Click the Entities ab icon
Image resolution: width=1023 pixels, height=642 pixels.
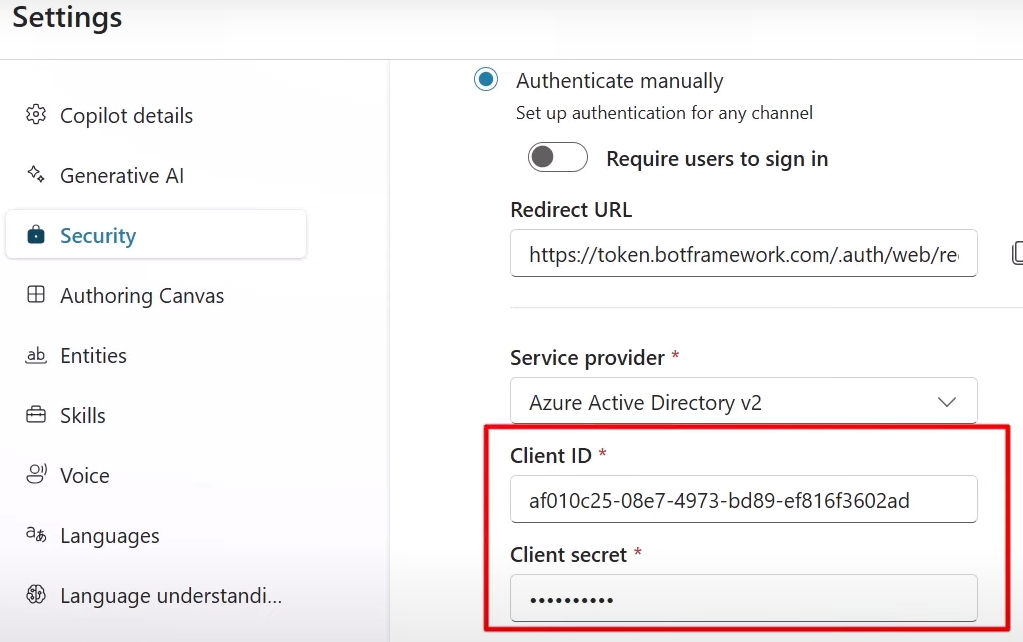(36, 355)
